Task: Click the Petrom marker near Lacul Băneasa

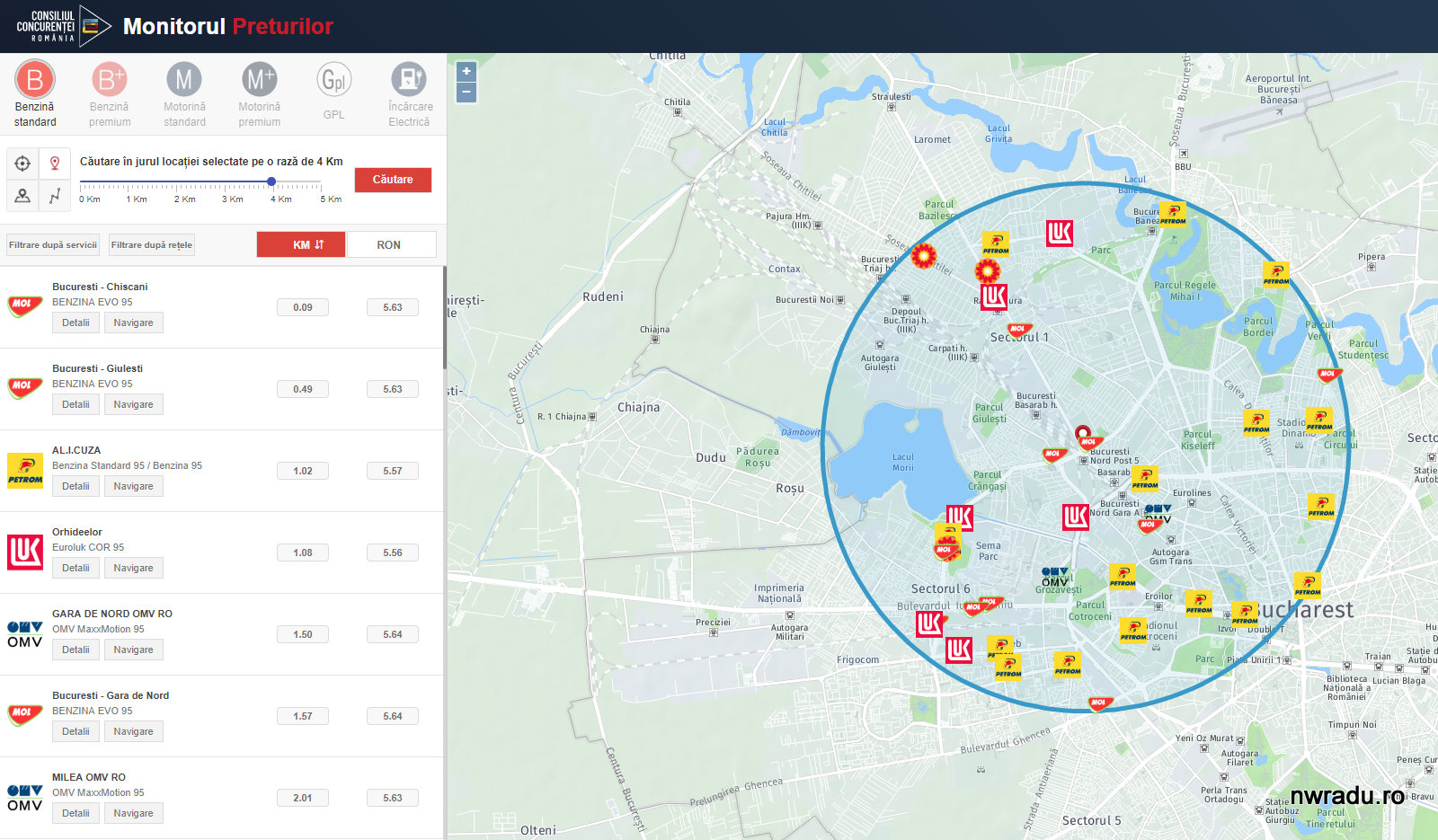Action: pyautogui.click(x=1172, y=215)
